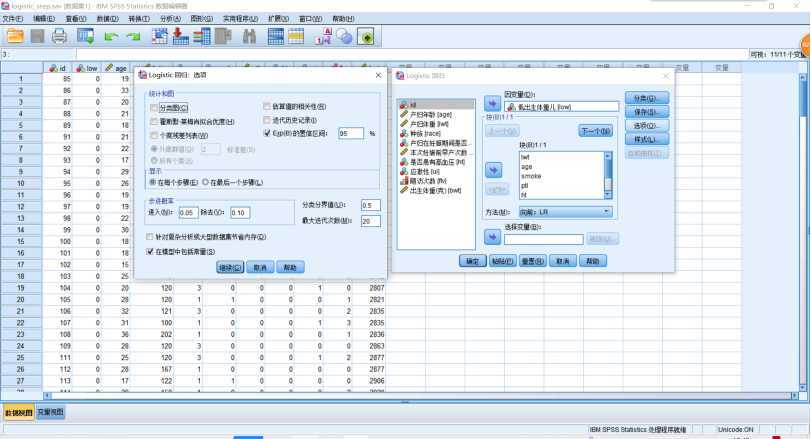
Task: Check the correlations of estimates checkbox
Action: pyautogui.click(x=267, y=107)
